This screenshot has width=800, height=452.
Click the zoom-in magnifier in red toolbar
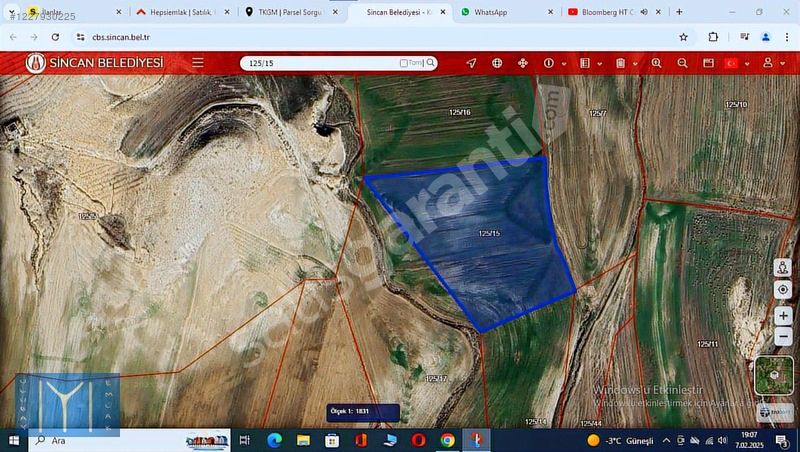click(x=656, y=63)
